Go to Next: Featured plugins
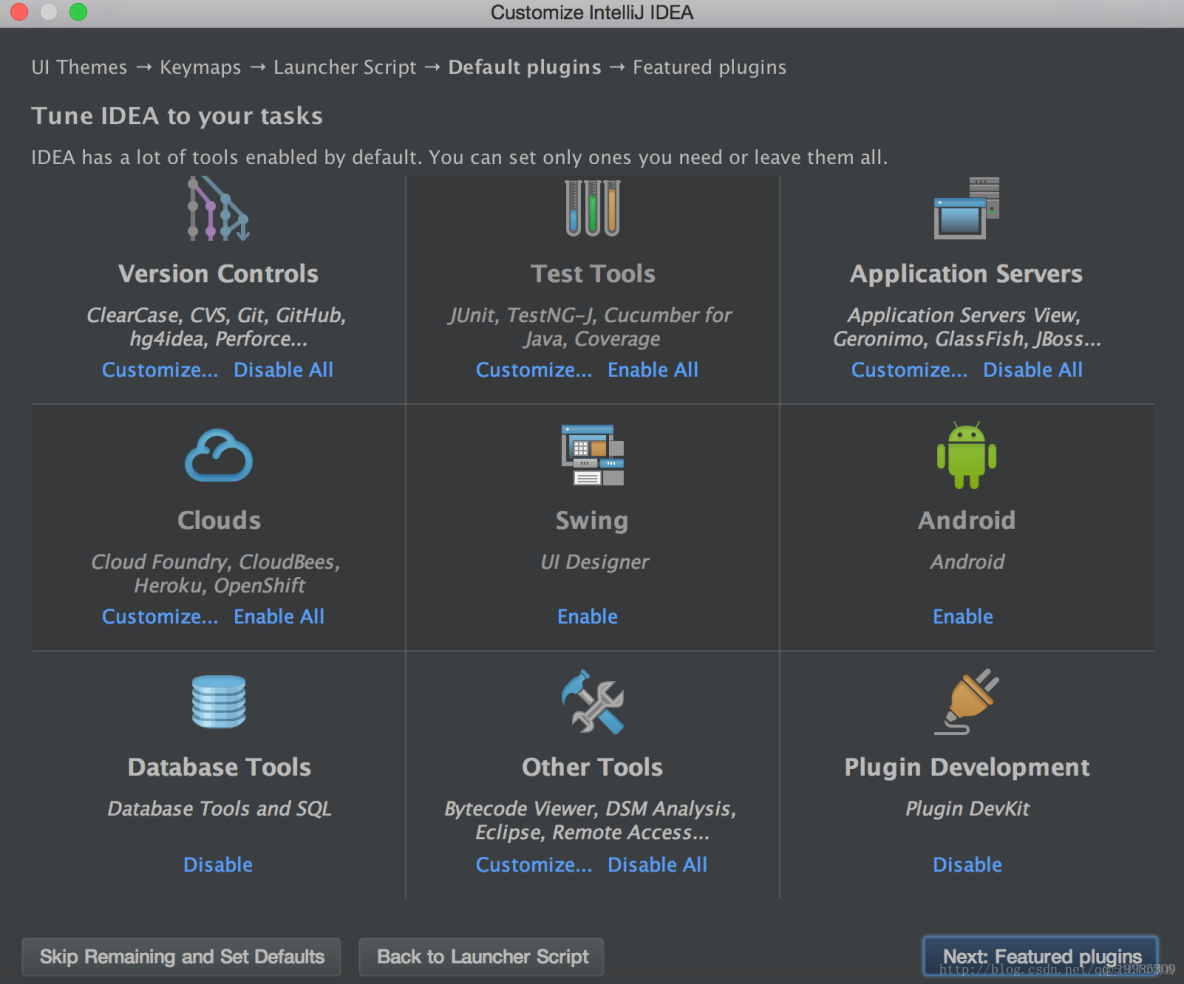1184x984 pixels. (1041, 957)
